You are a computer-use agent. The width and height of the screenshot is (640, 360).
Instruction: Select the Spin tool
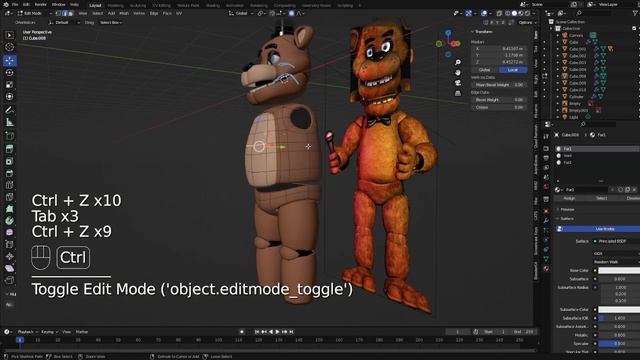pyautogui.click(x=9, y=220)
